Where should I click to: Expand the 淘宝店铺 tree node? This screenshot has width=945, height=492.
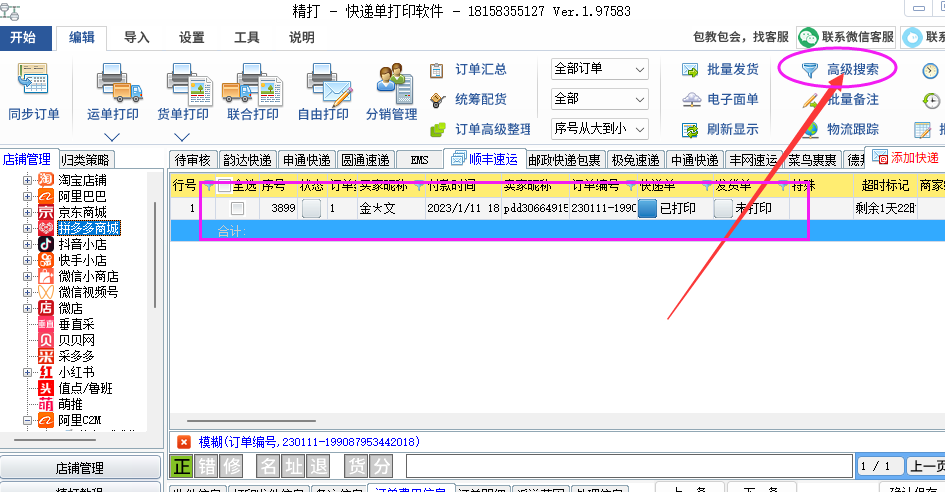(28, 180)
